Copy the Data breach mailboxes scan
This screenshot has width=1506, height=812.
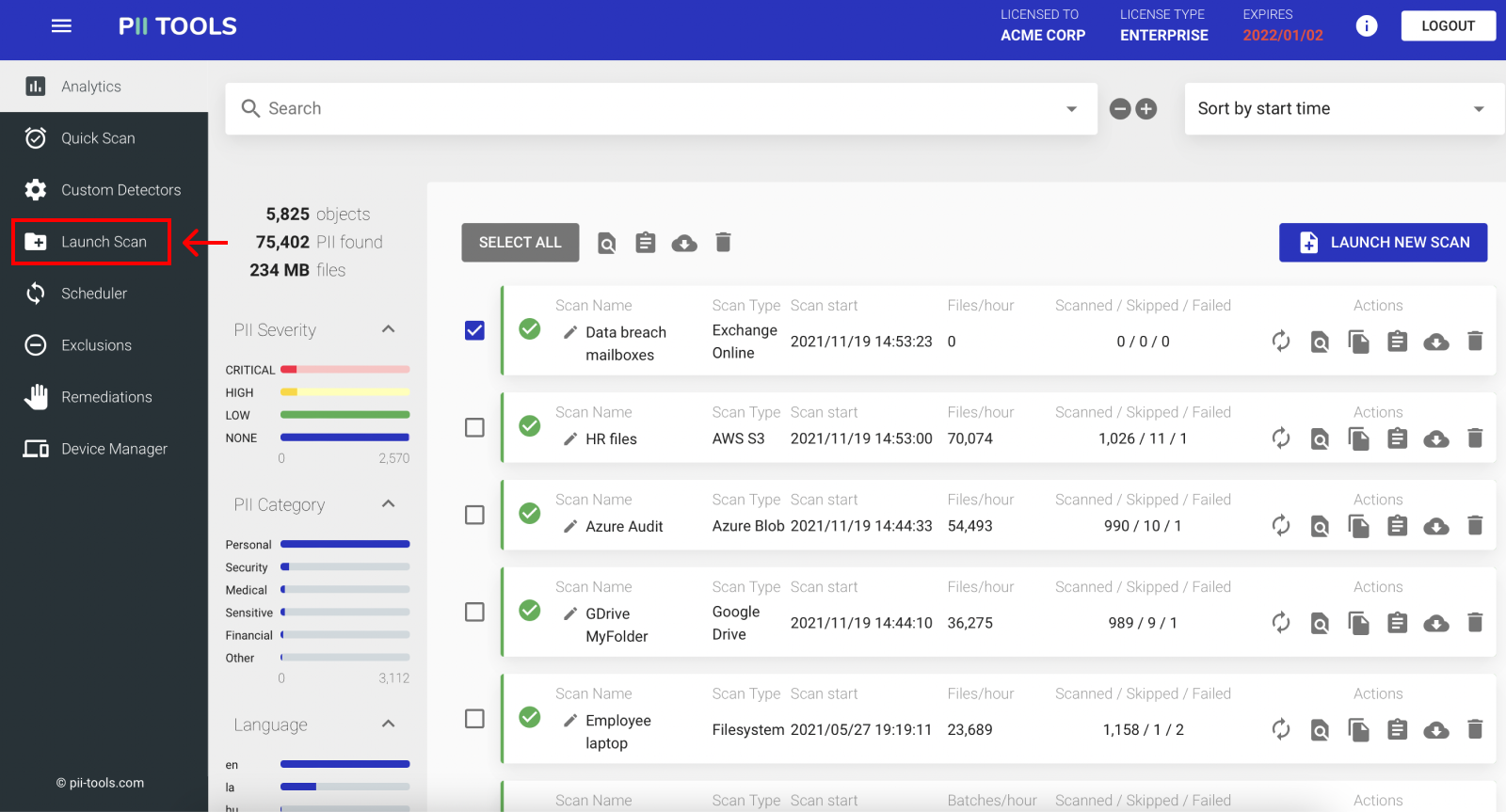1358,342
